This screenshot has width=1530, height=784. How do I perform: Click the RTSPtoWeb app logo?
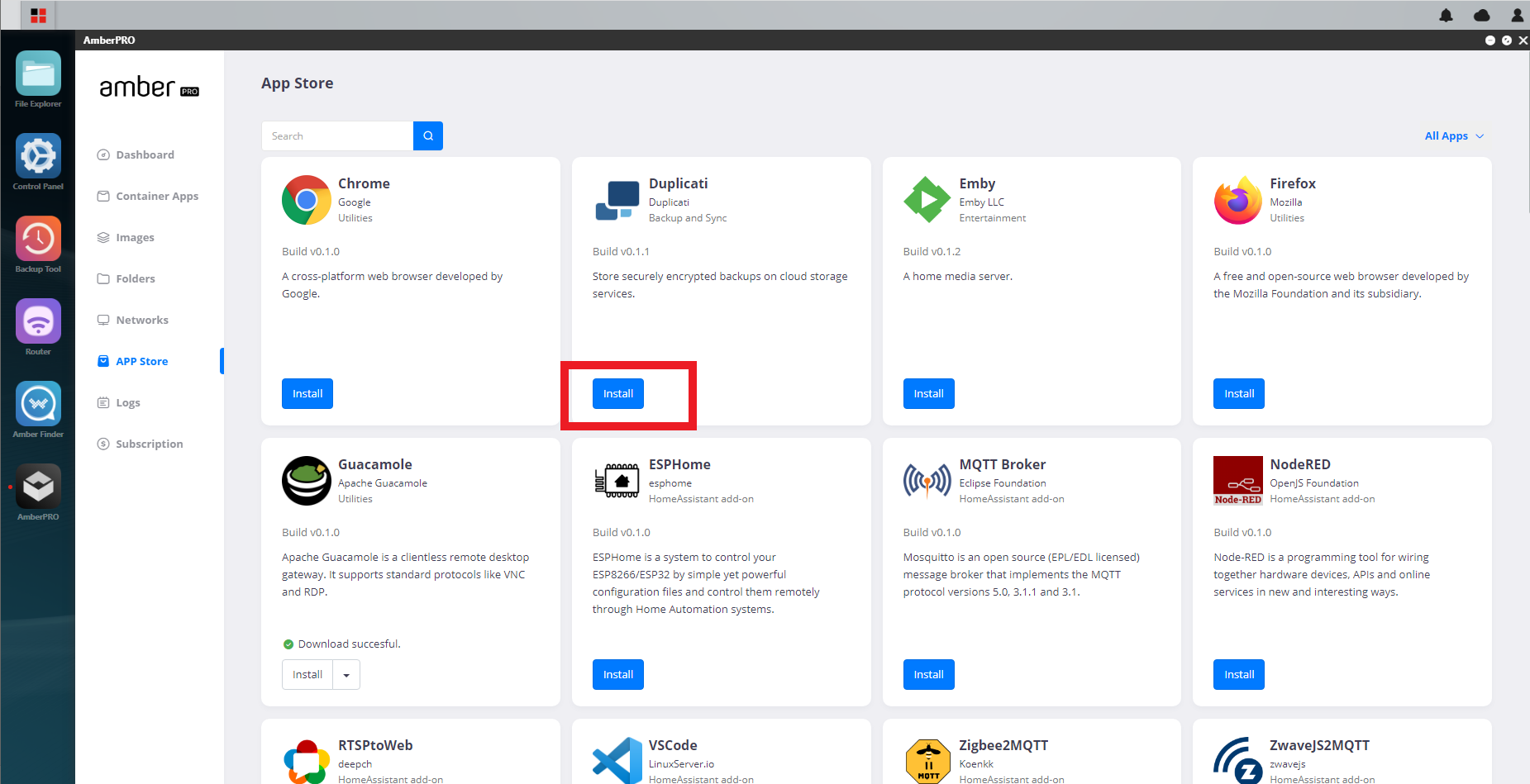click(307, 761)
